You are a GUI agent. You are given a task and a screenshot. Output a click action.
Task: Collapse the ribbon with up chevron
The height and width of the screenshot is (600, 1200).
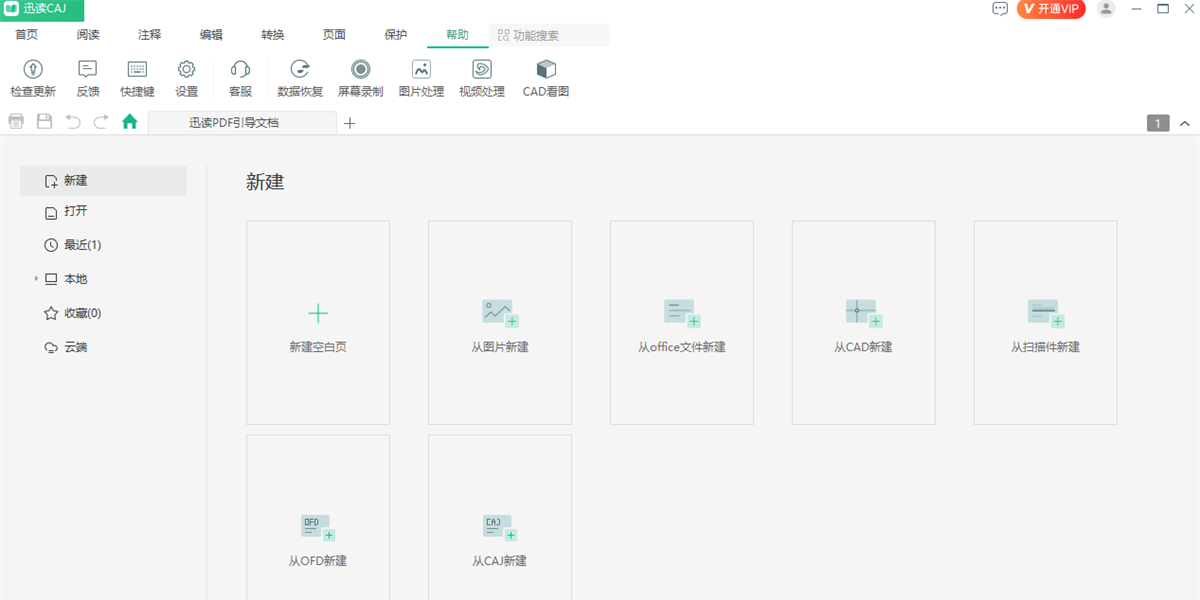tap(1185, 123)
